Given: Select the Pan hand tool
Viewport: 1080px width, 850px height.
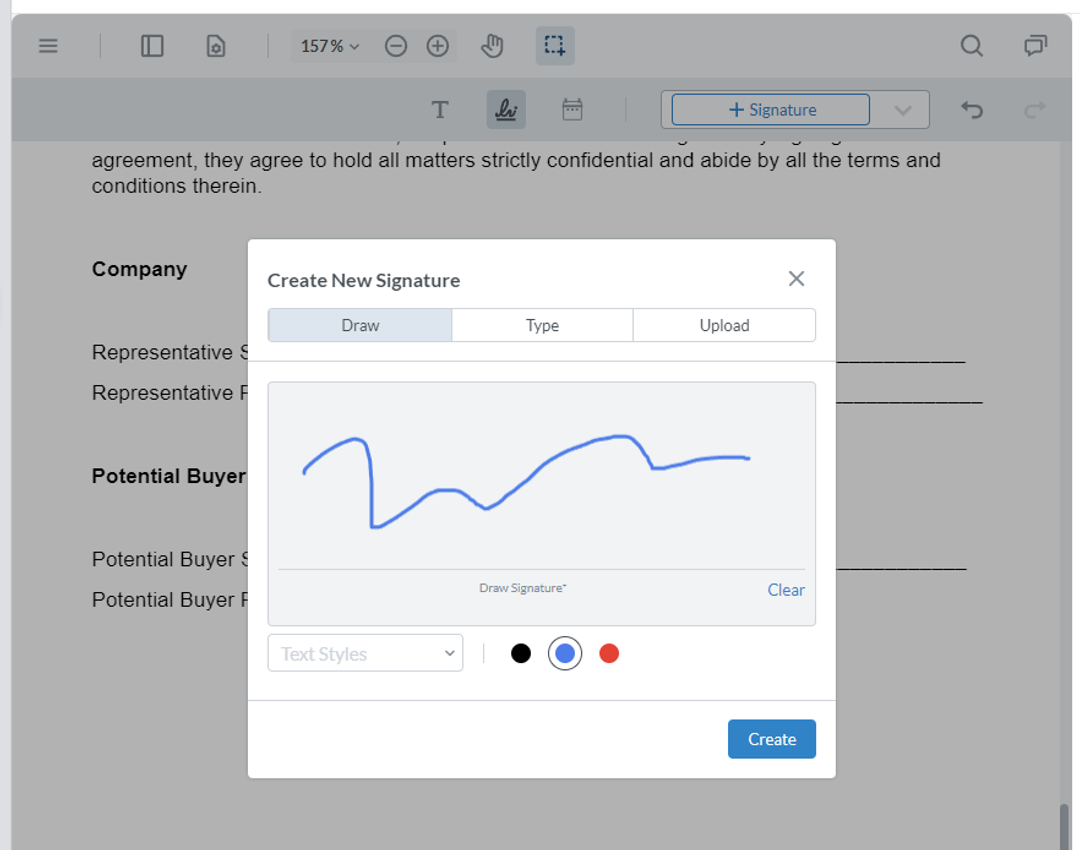Looking at the screenshot, I should (x=492, y=46).
